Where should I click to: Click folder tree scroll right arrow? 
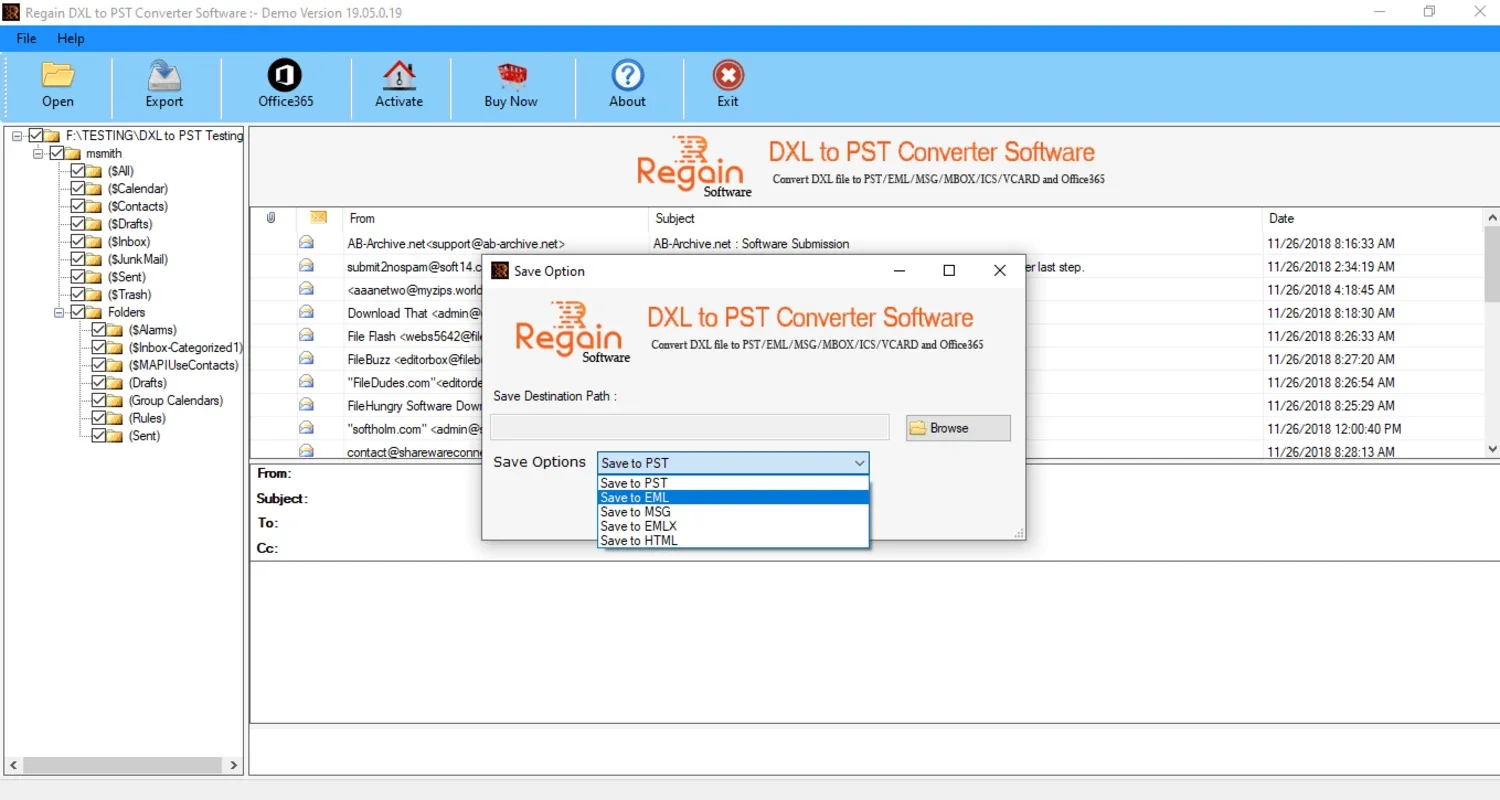[x=234, y=765]
